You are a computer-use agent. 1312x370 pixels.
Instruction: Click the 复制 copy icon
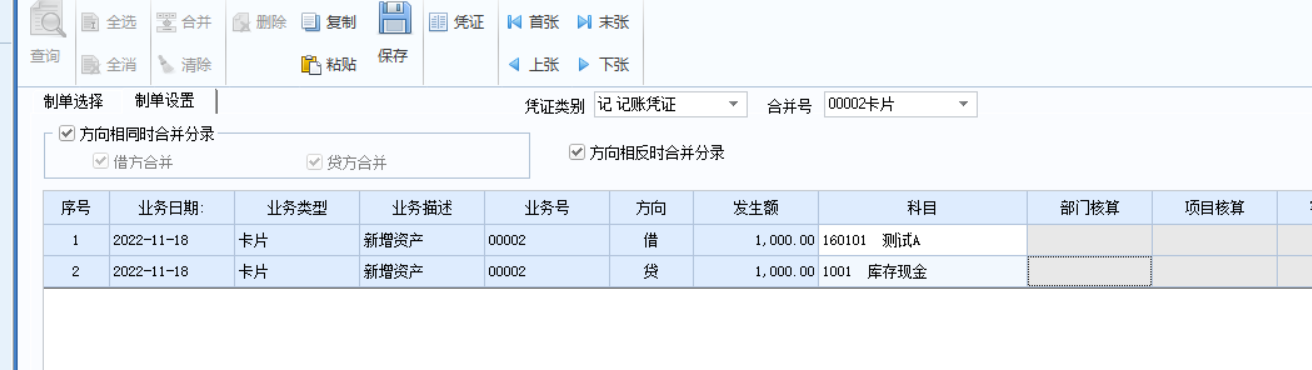[x=311, y=22]
